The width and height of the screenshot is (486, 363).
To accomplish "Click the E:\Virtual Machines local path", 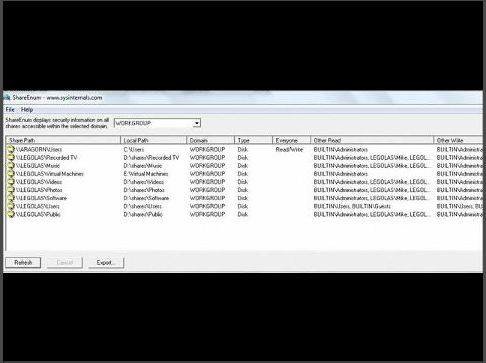I will (x=146, y=174).
